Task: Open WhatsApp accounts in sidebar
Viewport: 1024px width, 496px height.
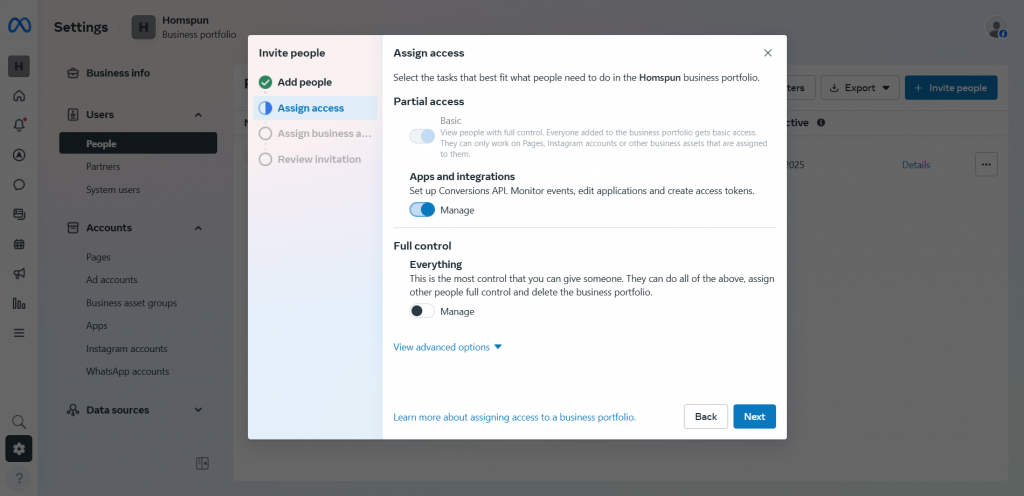Action: click(127, 371)
